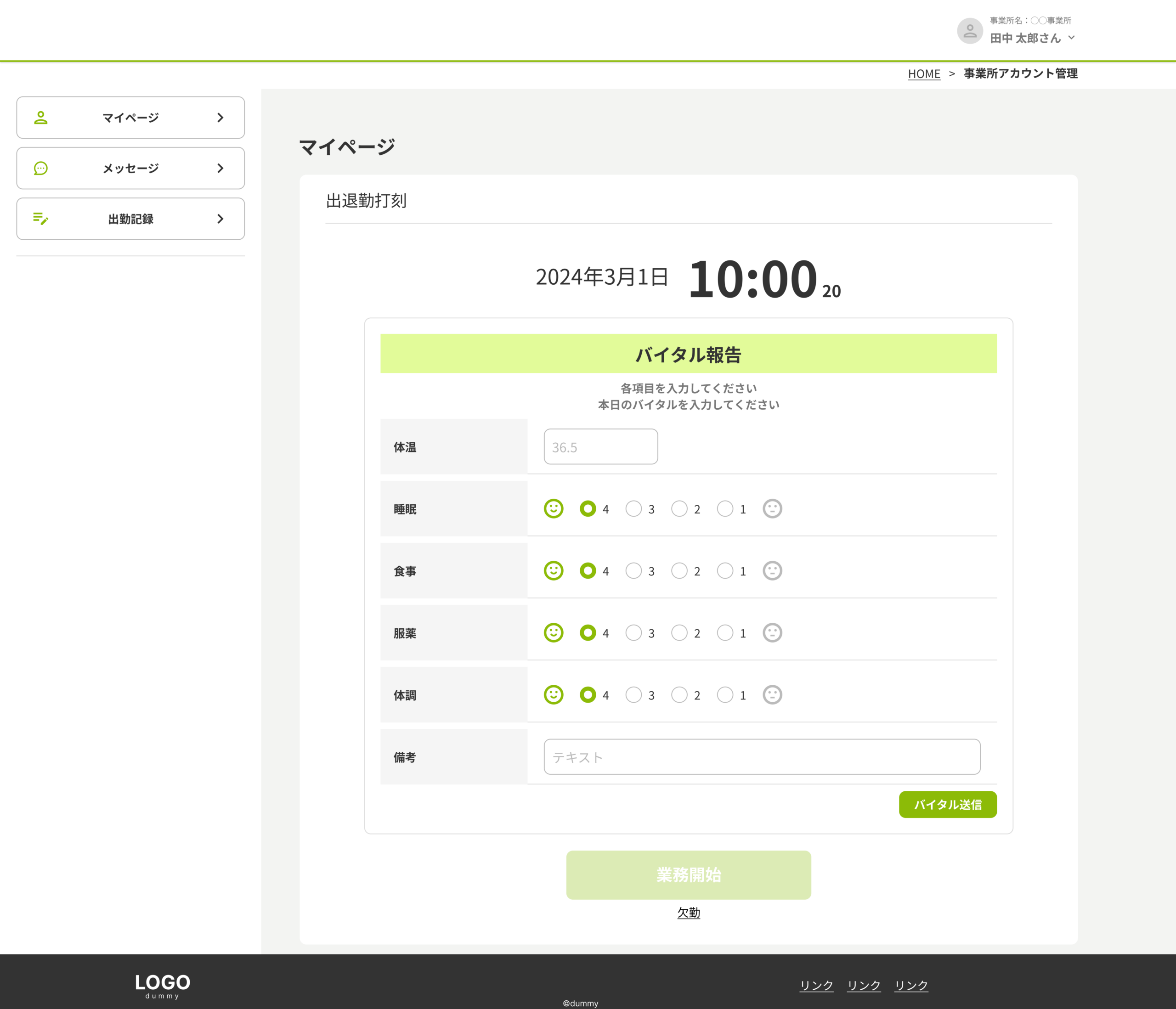Select rating 3 for 食事
Viewport: 1176px width, 1009px height.
point(633,570)
